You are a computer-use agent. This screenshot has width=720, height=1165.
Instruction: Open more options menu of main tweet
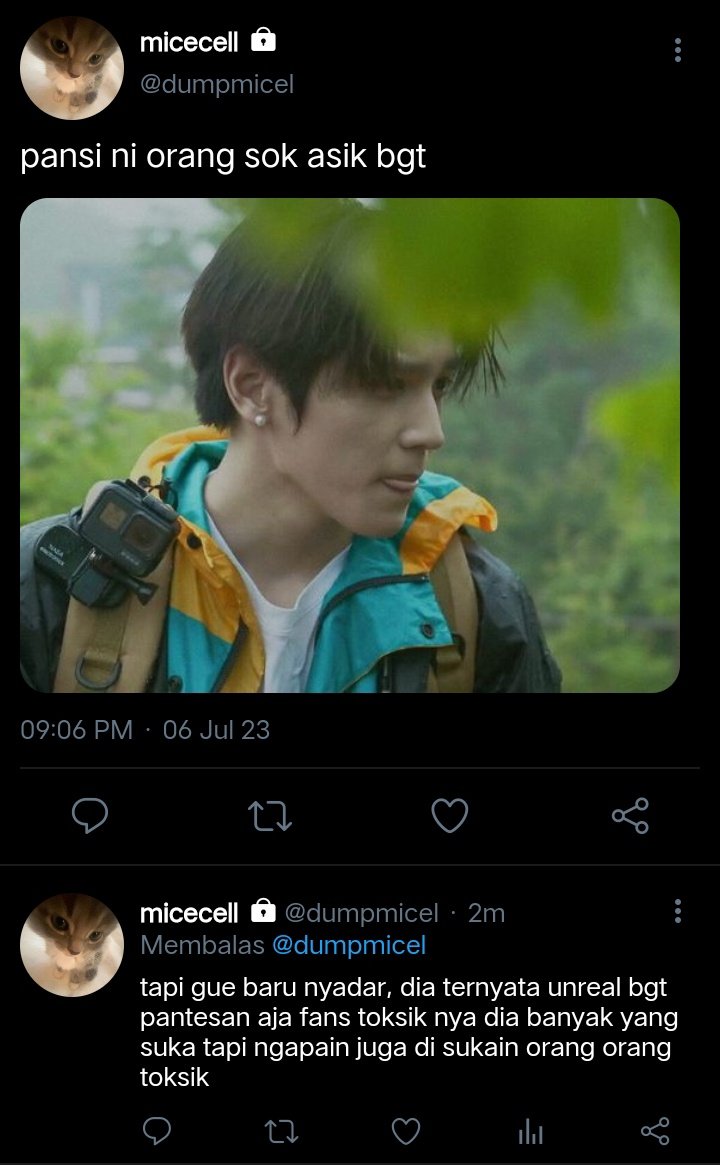point(678,51)
